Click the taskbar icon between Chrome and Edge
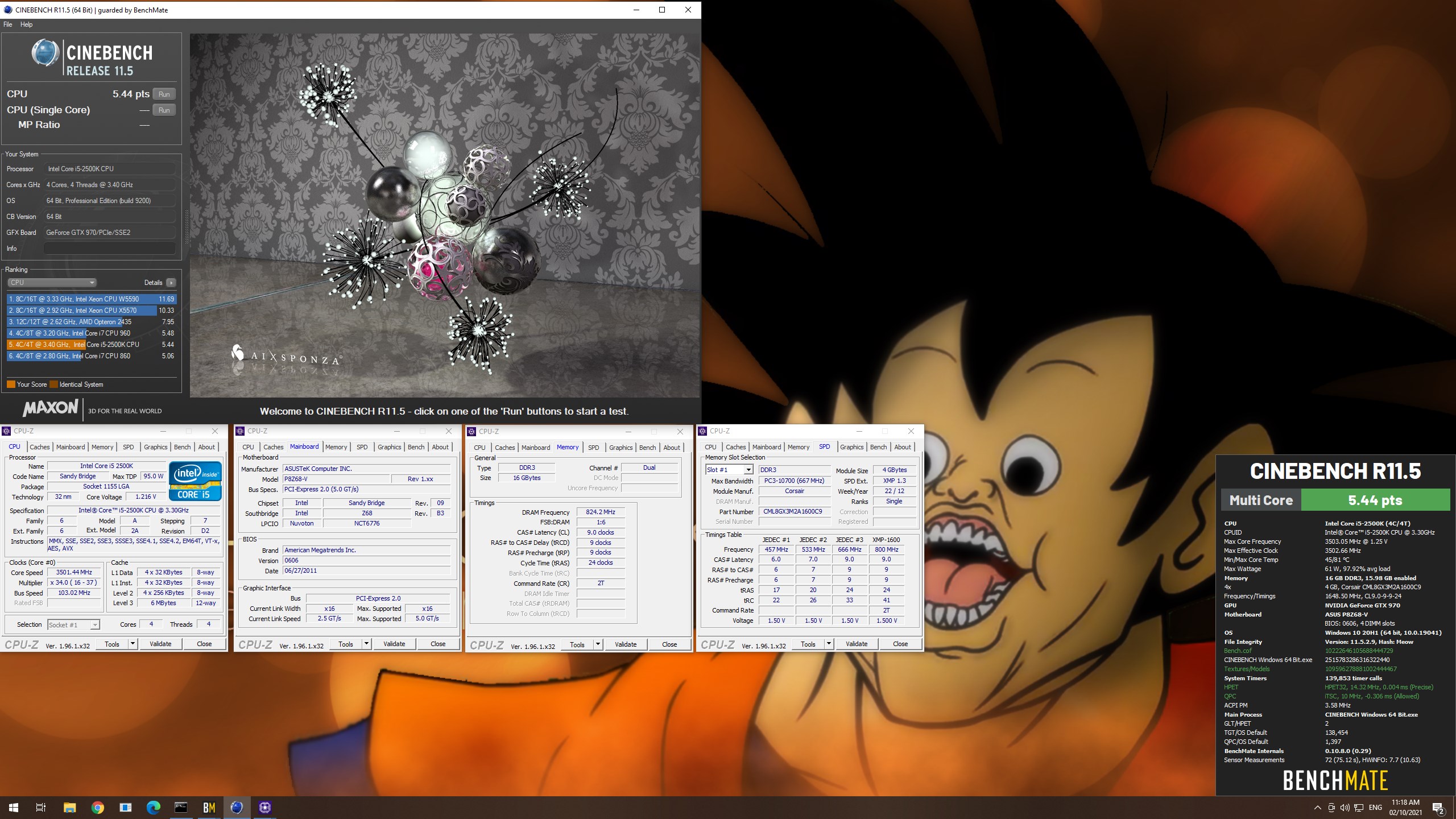1456x819 pixels. click(125, 807)
